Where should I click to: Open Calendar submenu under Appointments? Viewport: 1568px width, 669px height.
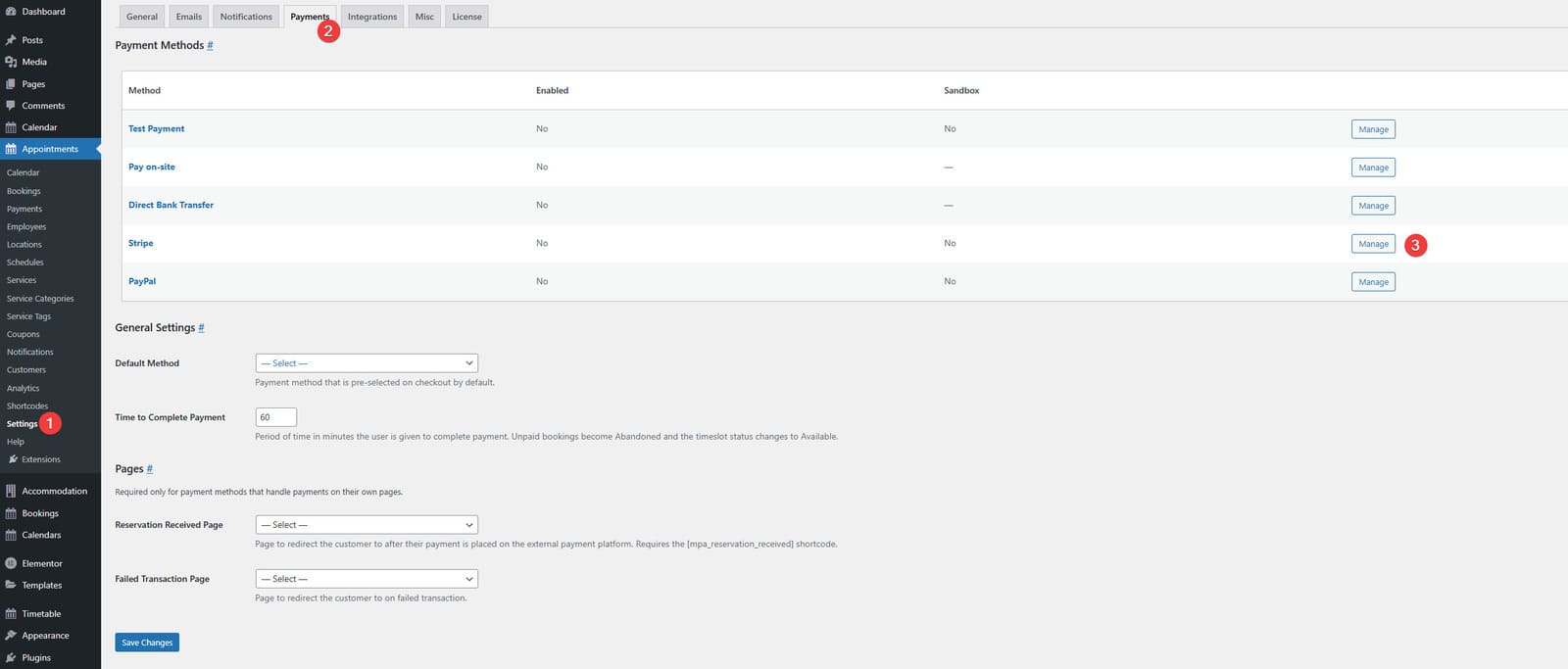tap(24, 172)
